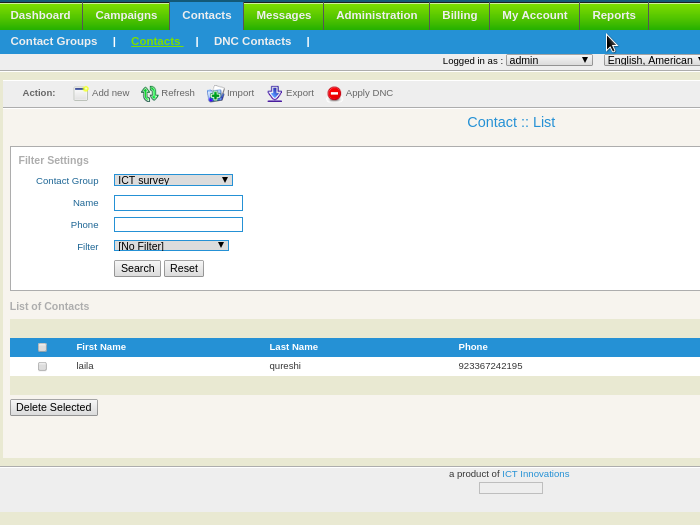
Task: Click the Add new contact icon
Action: (x=81, y=93)
